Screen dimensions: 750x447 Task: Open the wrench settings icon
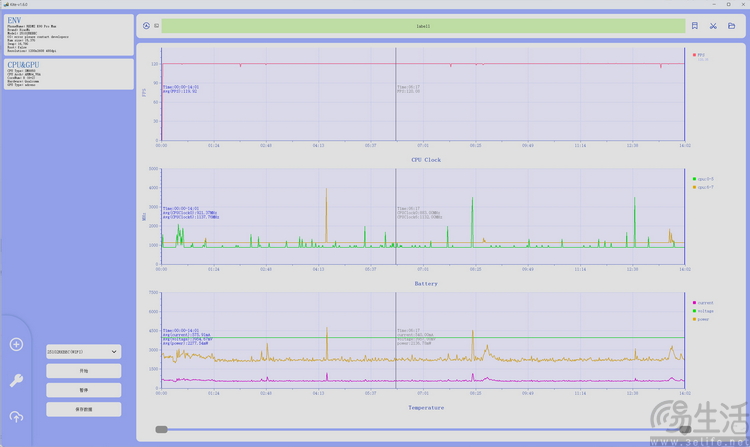16,380
